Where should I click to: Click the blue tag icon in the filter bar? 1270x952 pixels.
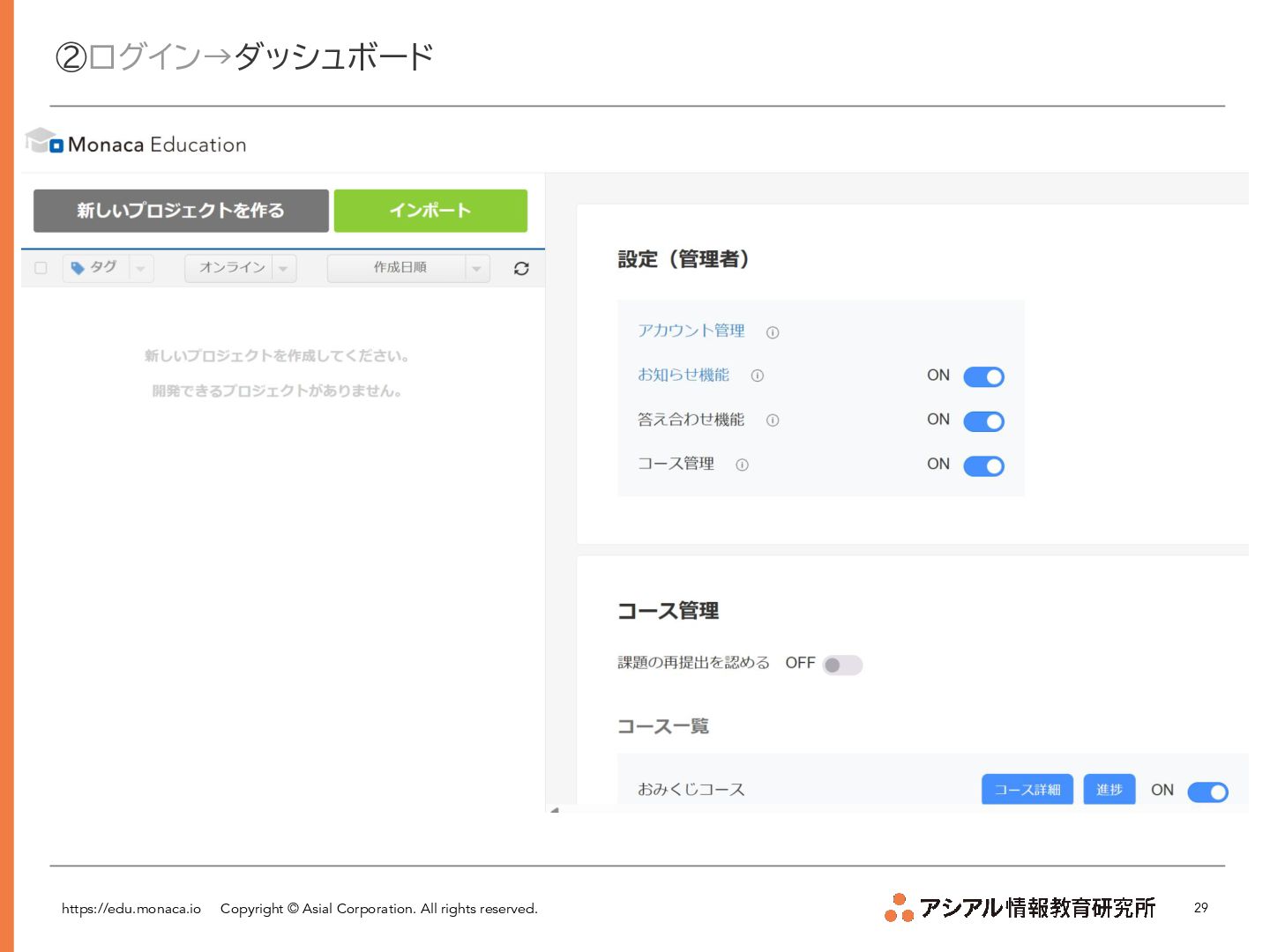point(78,268)
